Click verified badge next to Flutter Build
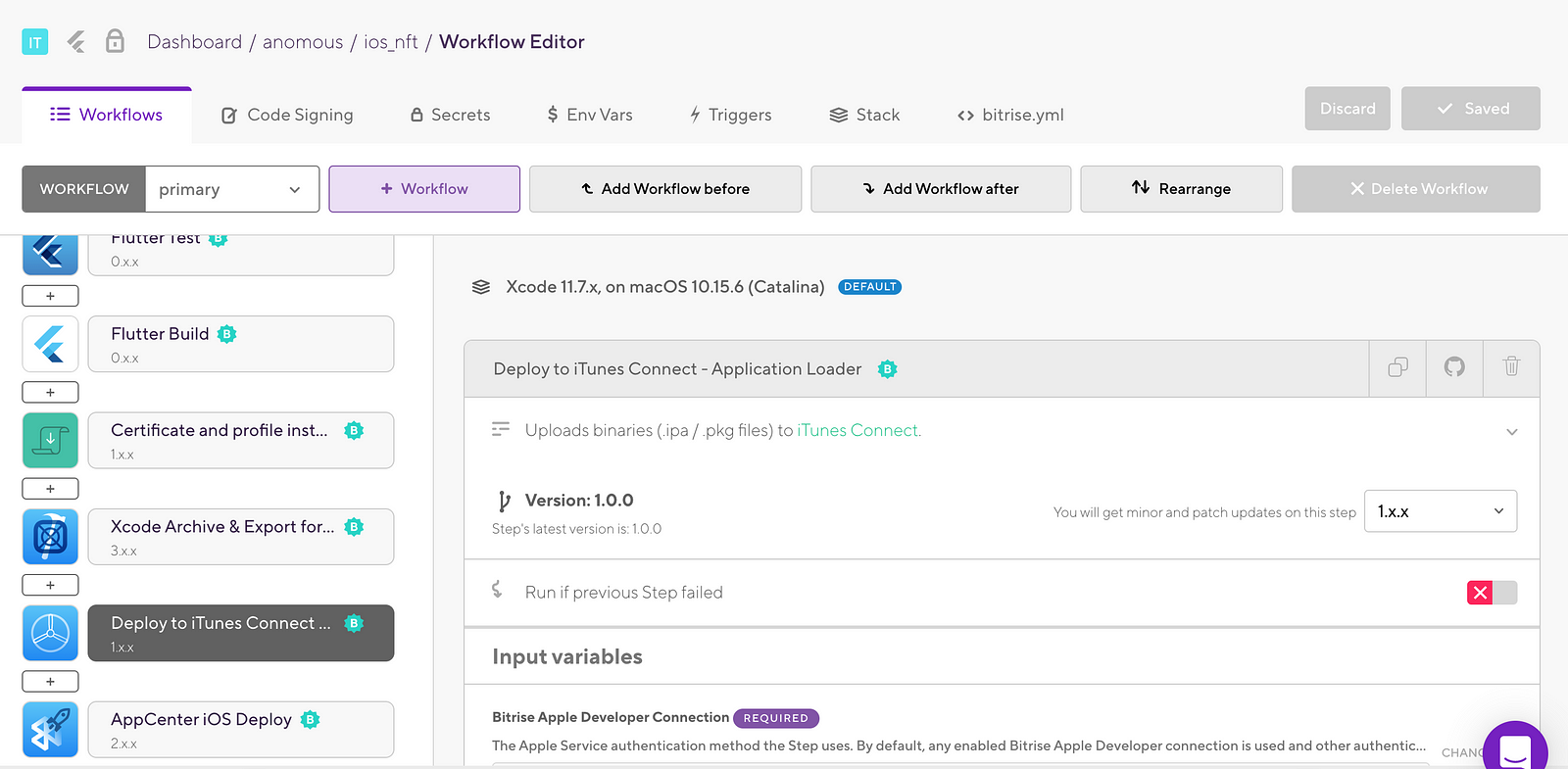 [x=227, y=334]
